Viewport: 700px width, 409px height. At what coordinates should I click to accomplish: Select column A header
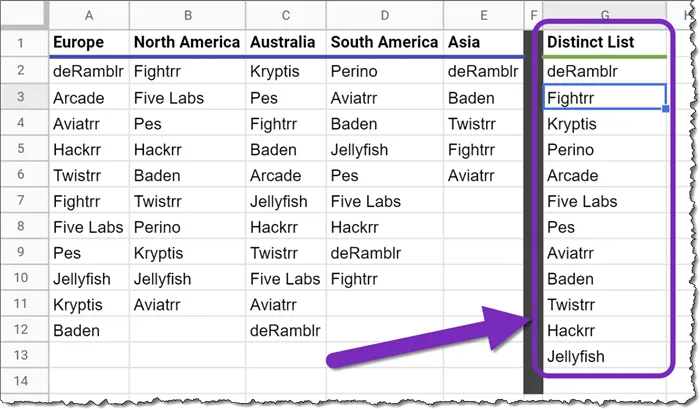pos(89,14)
